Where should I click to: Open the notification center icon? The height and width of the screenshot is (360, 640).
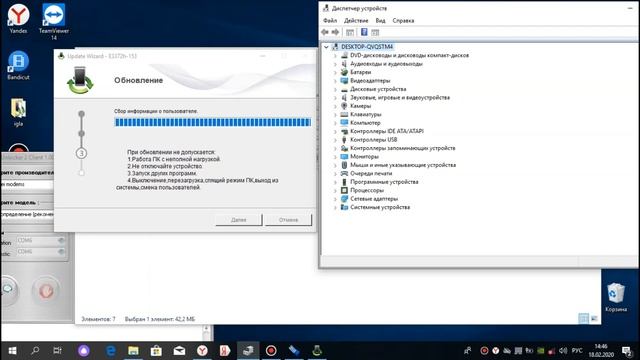[627, 351]
